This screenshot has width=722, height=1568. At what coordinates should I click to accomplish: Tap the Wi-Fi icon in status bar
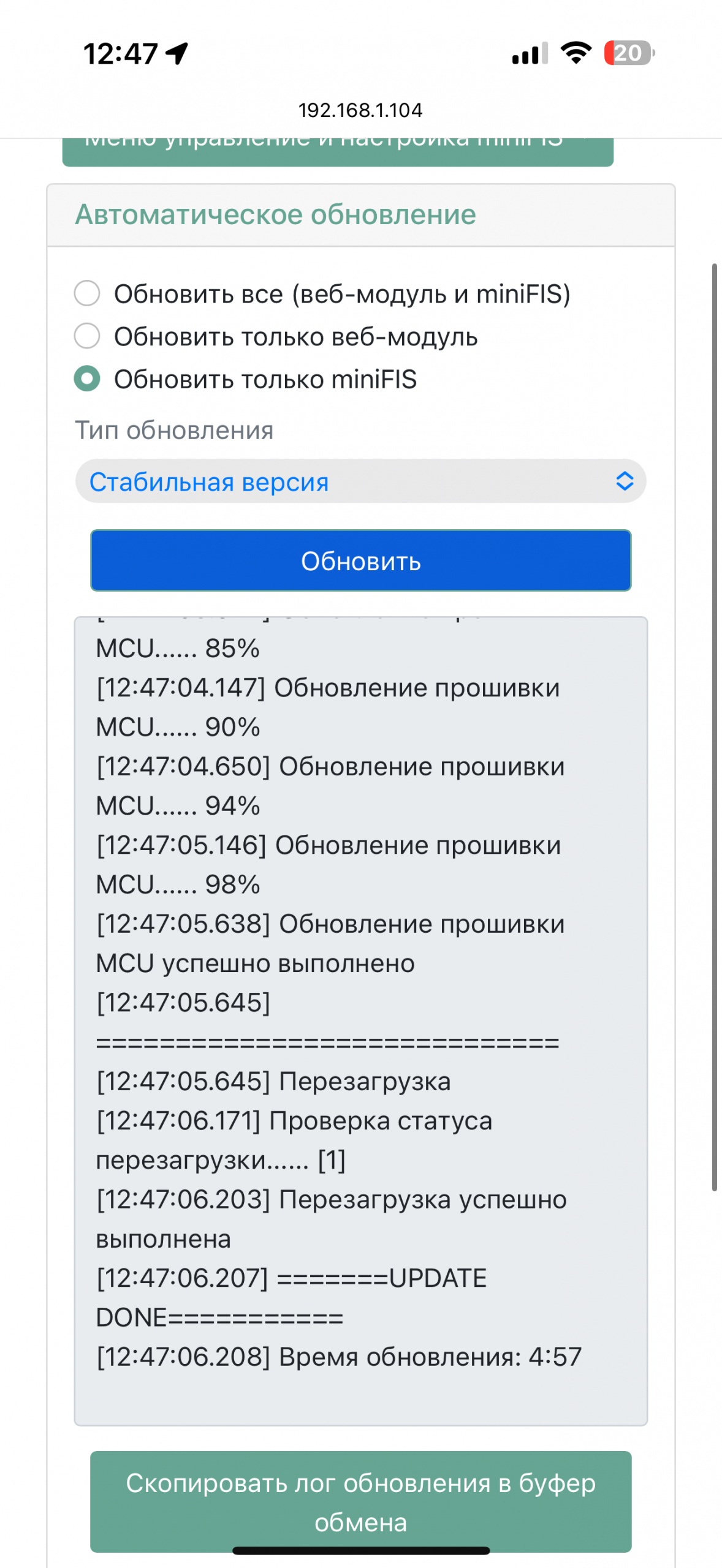tap(576, 53)
